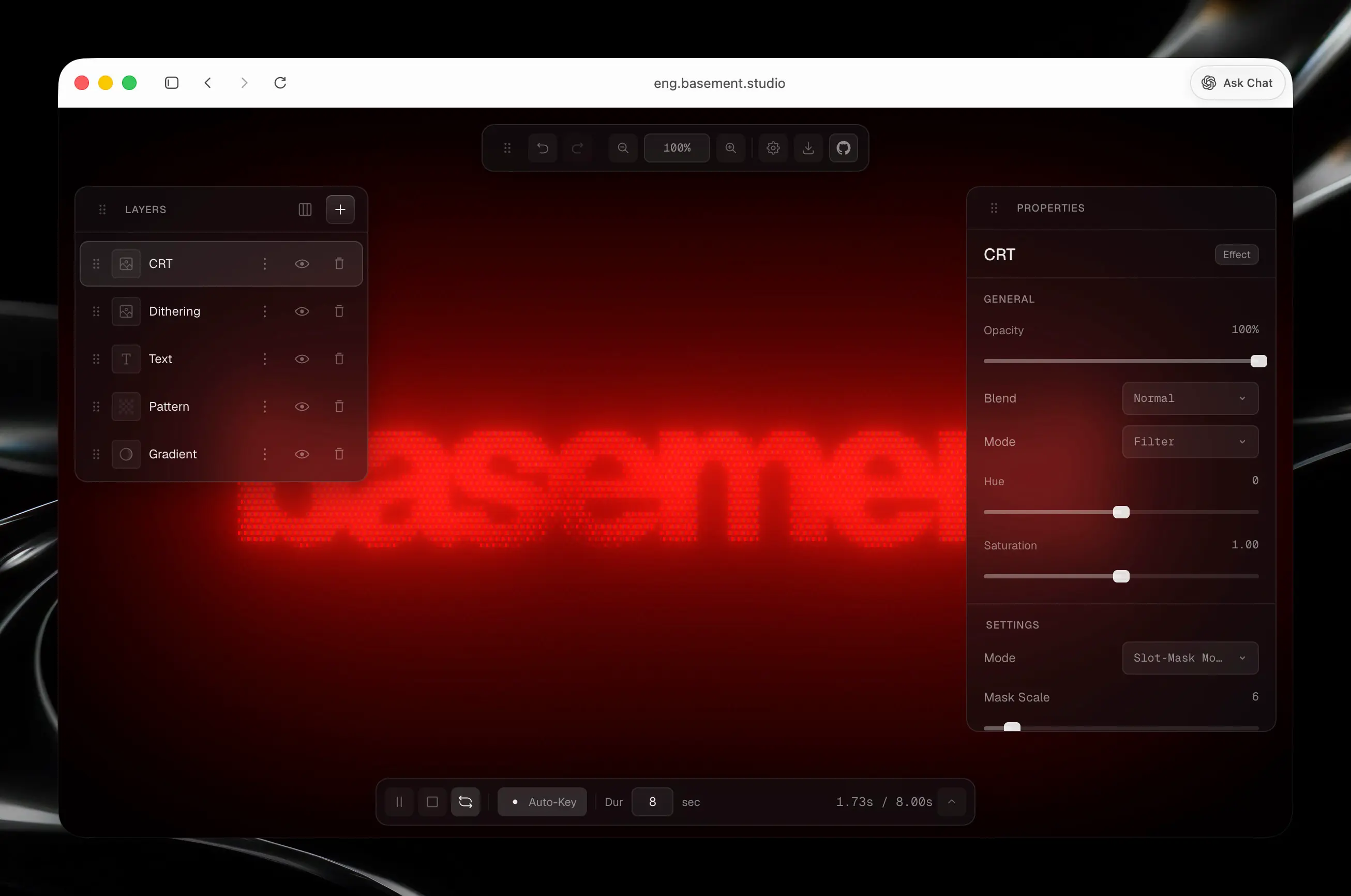1351x896 pixels.
Task: Open the Pattern layer's three-dot menu
Action: coord(264,406)
